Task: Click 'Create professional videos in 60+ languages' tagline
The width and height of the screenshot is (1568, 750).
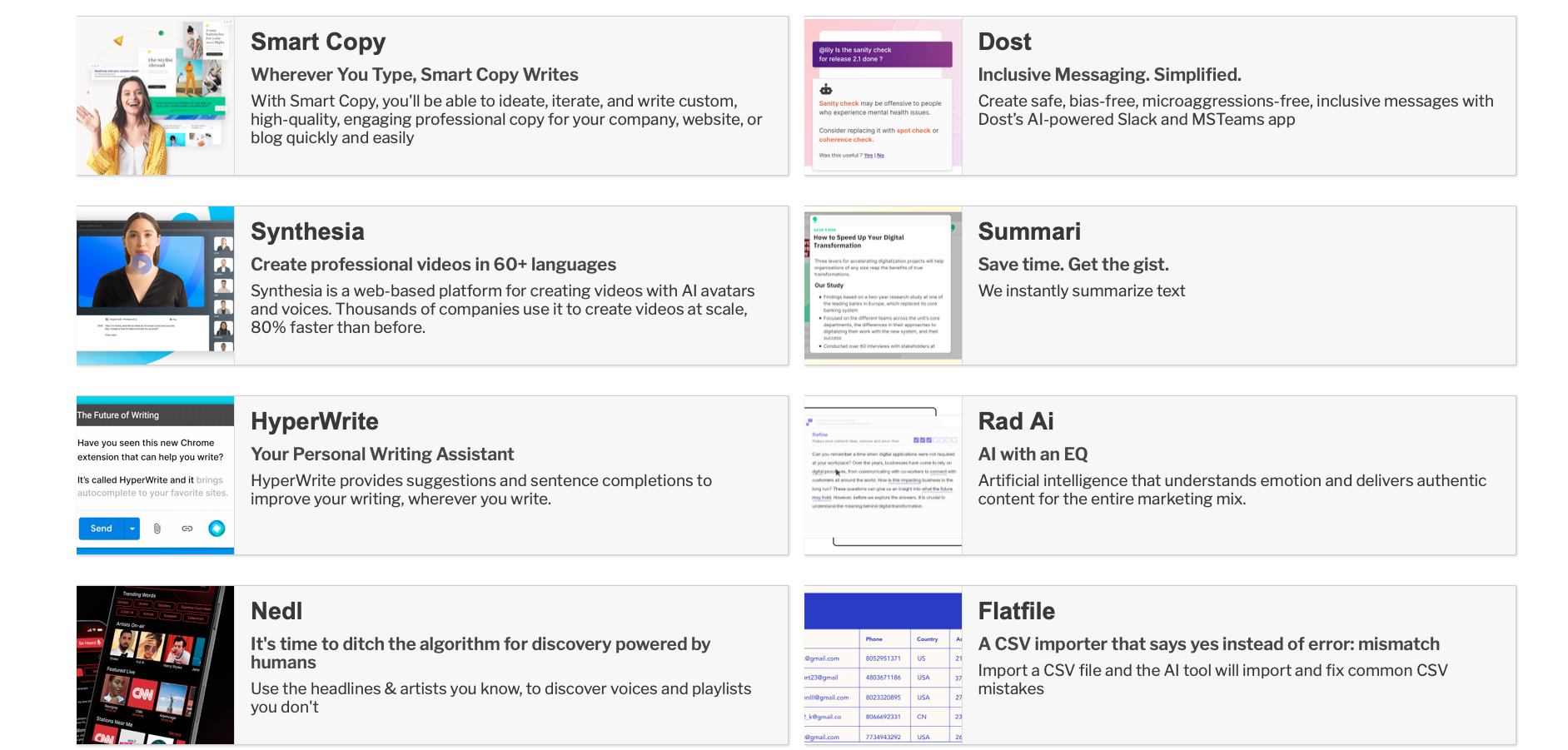Action: [434, 265]
